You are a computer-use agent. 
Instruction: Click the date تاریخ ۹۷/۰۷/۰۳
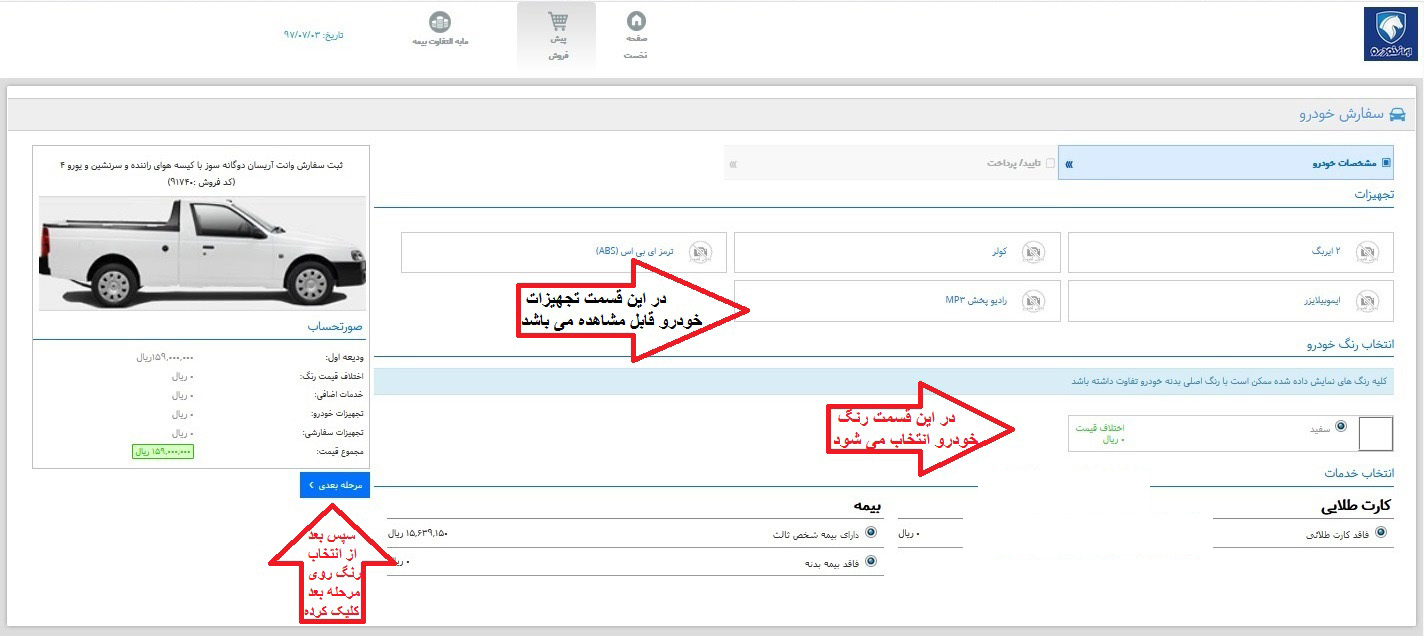(313, 35)
